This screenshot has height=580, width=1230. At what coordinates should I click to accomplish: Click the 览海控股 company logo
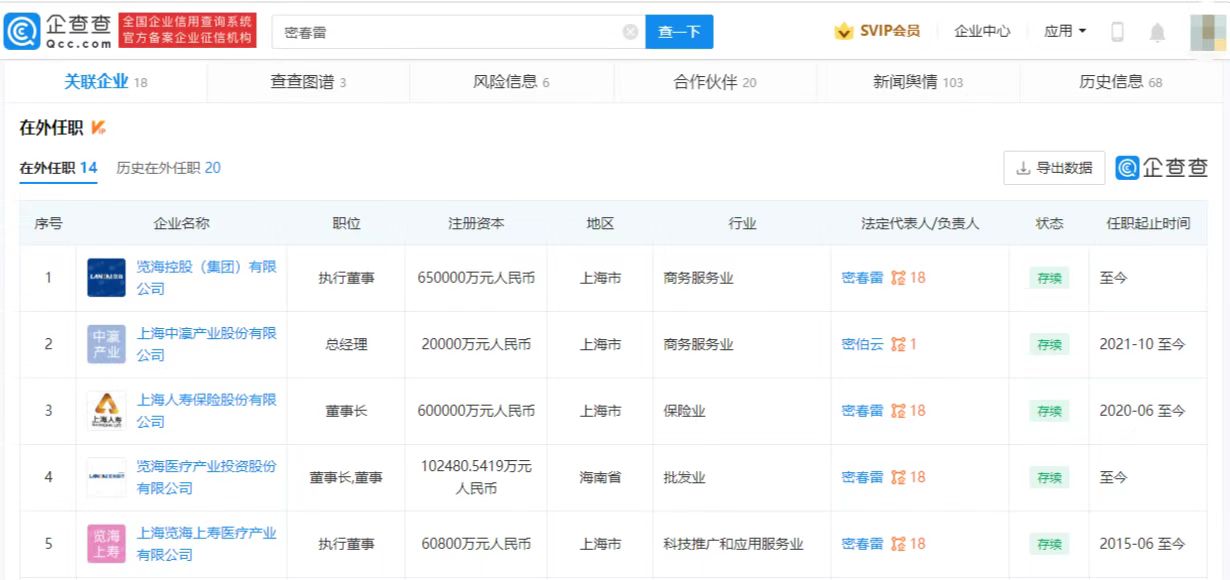[x=106, y=278]
